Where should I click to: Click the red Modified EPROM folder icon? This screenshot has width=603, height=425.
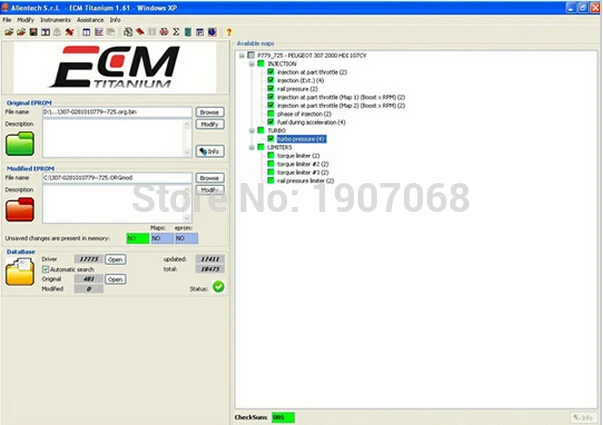tap(20, 209)
